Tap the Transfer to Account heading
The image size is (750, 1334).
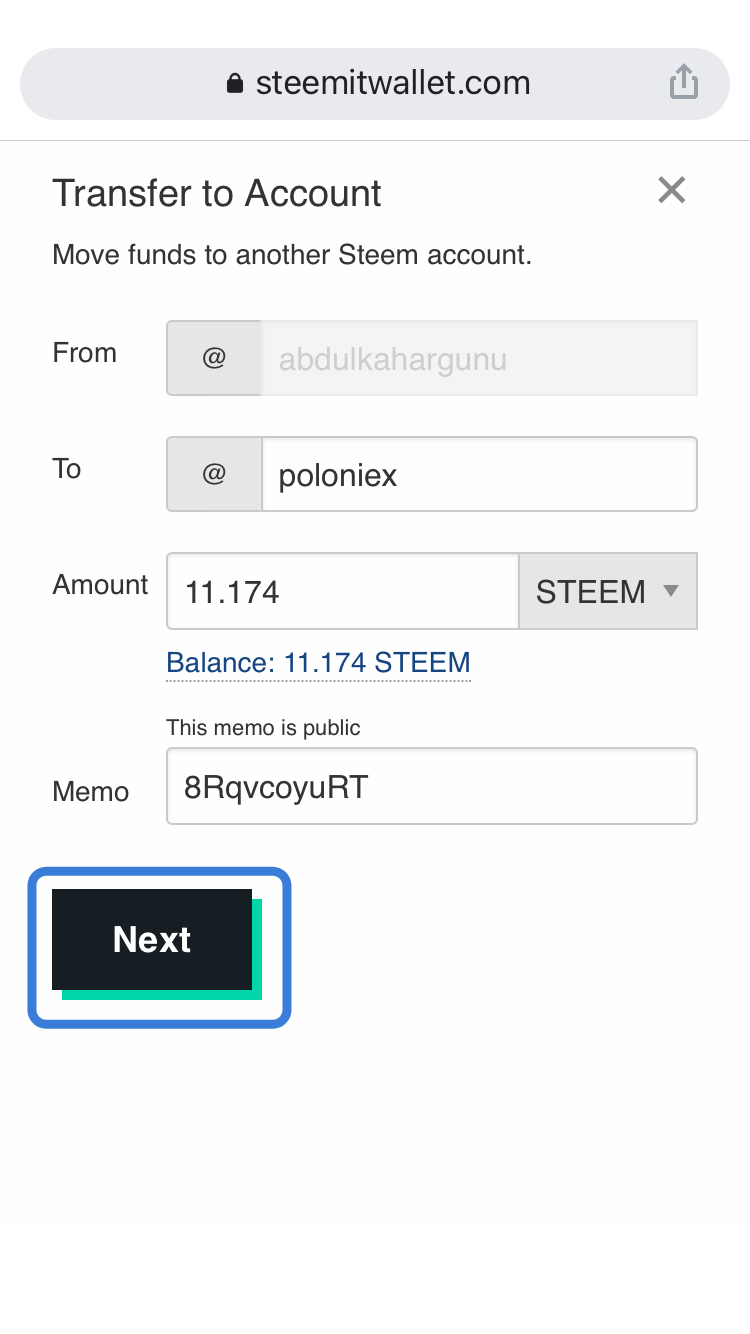tap(217, 193)
